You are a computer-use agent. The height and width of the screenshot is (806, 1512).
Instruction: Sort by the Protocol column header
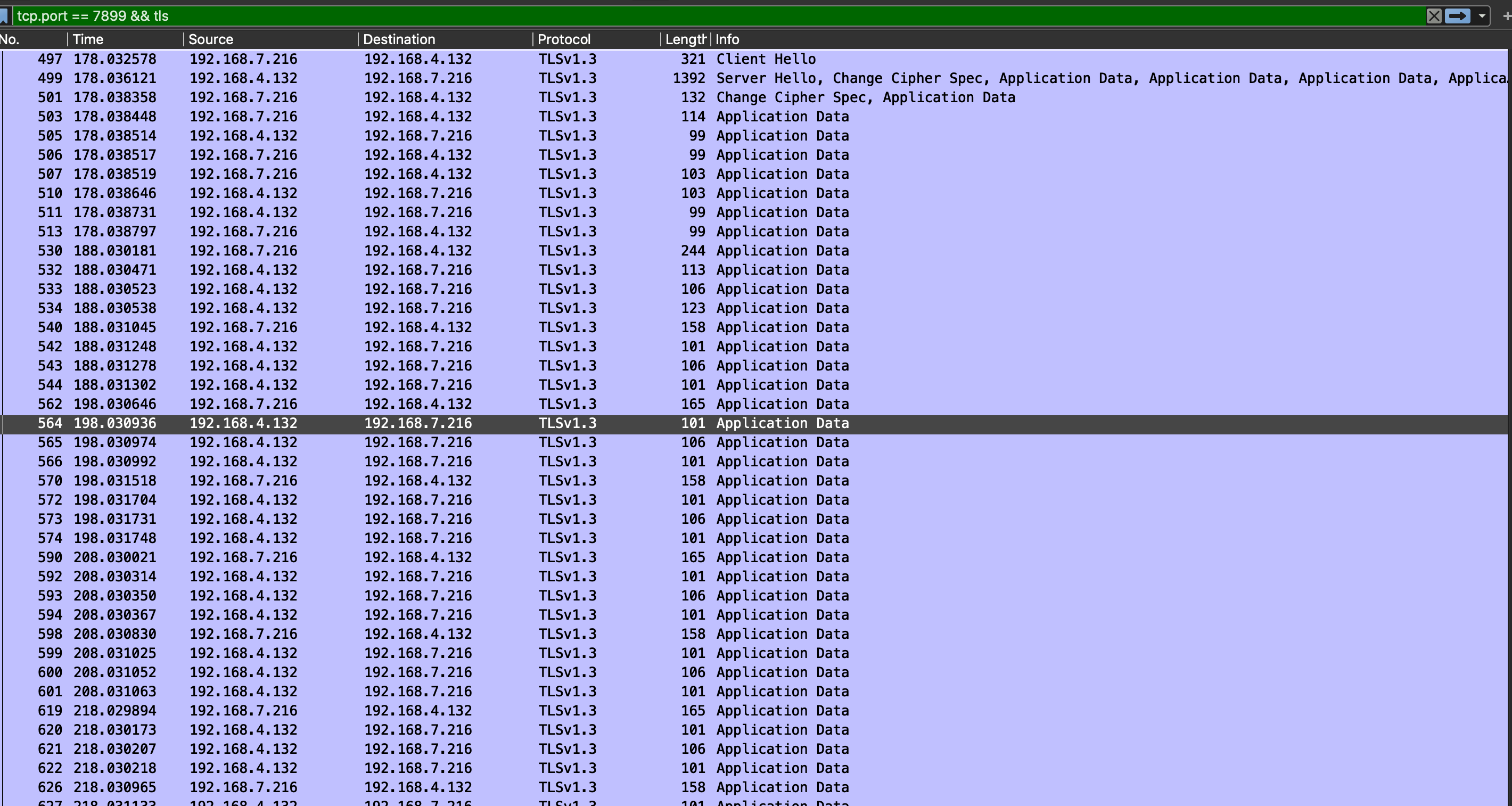coord(596,39)
